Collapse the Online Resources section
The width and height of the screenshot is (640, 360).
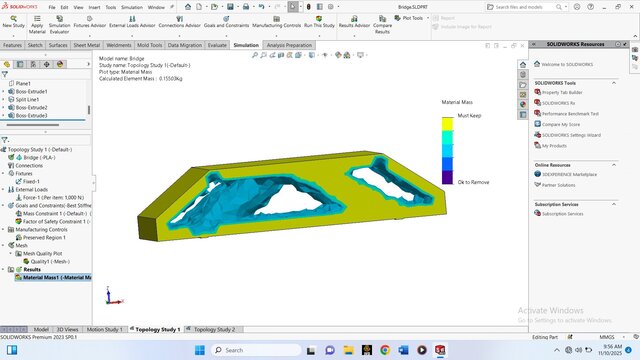pos(614,165)
